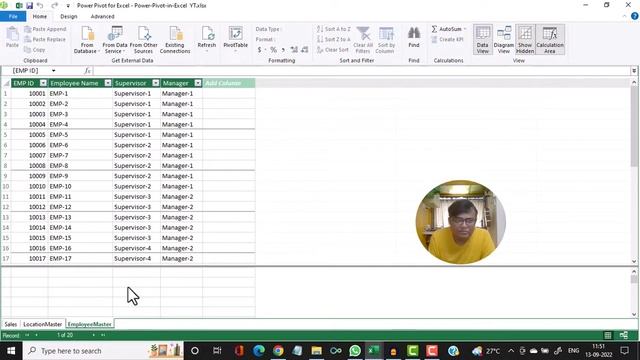Click AutoSum sigma button
The width and height of the screenshot is (640, 360).
pos(446,29)
